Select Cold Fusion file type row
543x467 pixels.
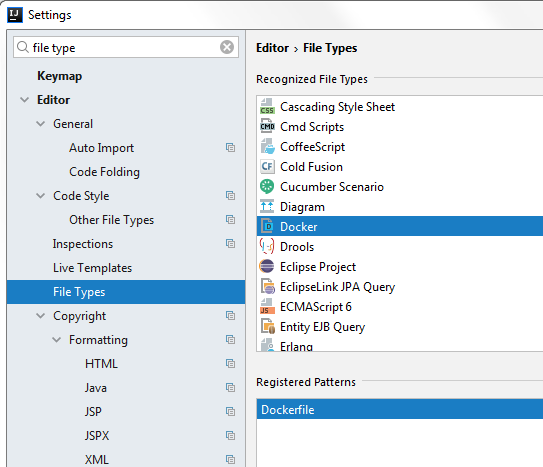click(x=400, y=167)
